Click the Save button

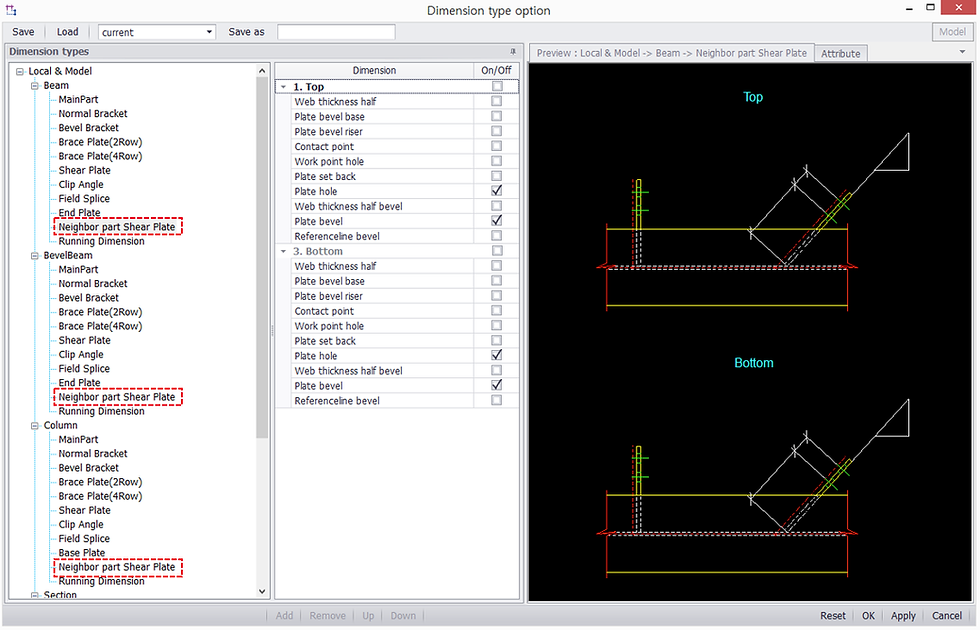tap(23, 32)
